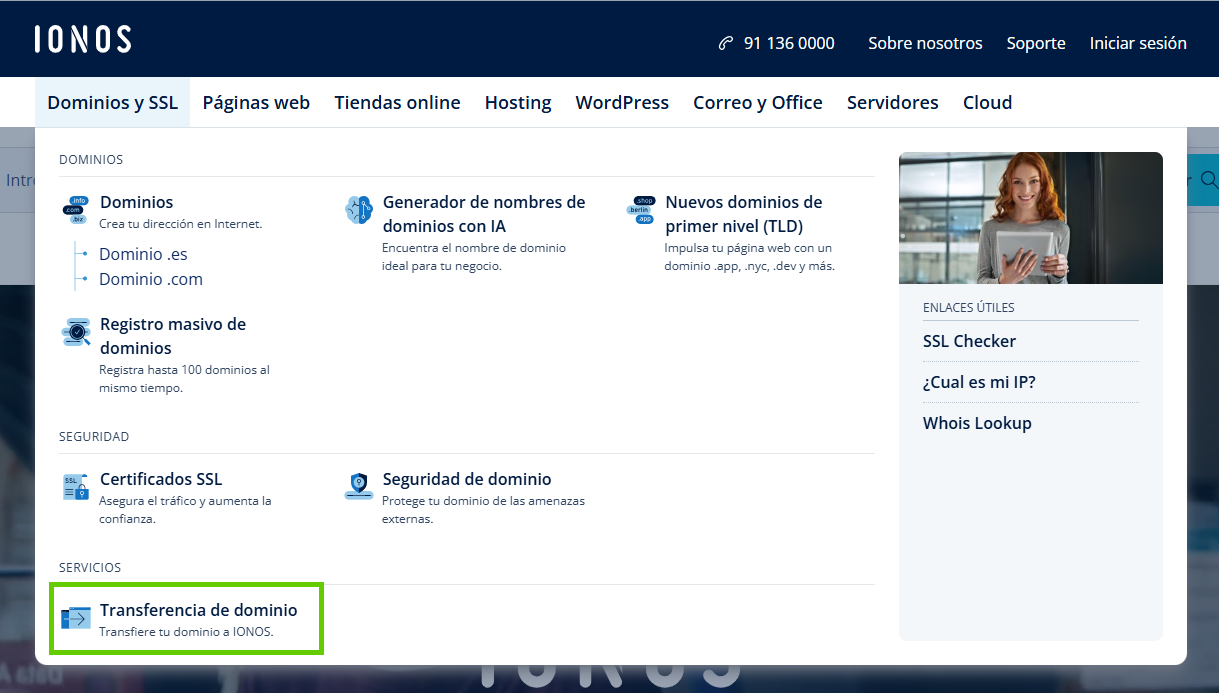Click the Whois Lookup link
1219x693 pixels.
(x=977, y=423)
